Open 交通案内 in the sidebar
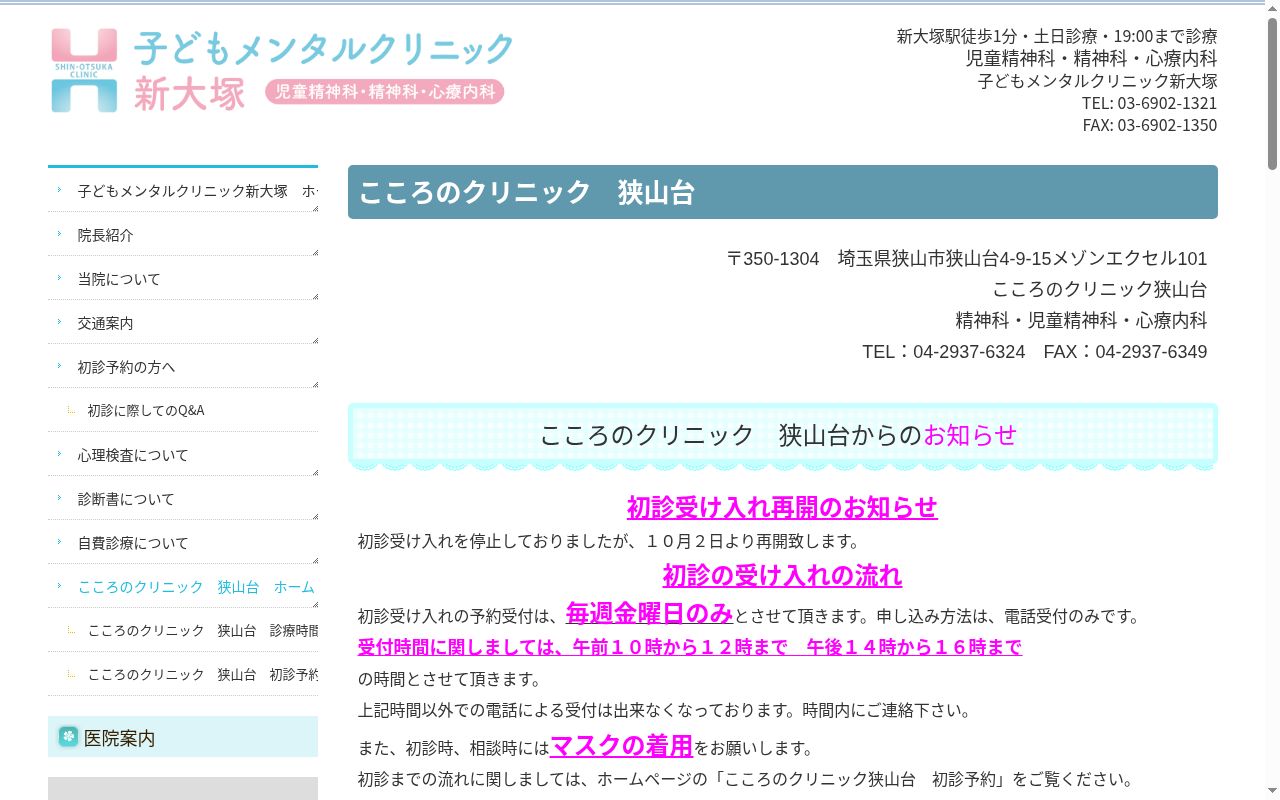This screenshot has width=1280, height=800. [x=183, y=323]
